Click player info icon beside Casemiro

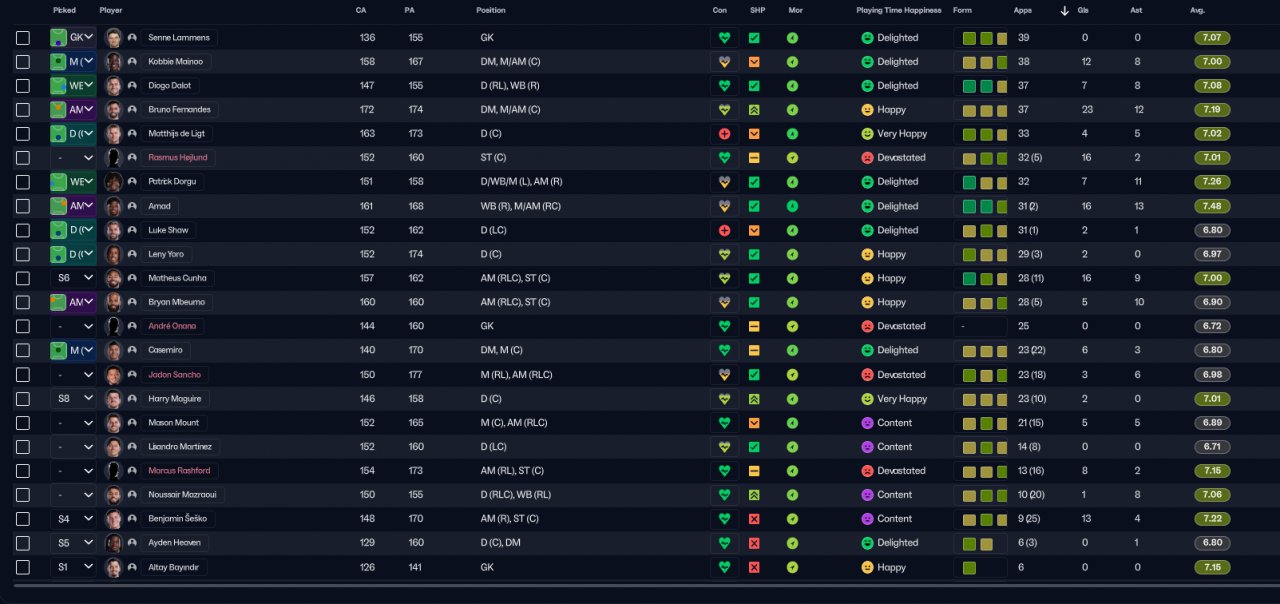(x=132, y=351)
